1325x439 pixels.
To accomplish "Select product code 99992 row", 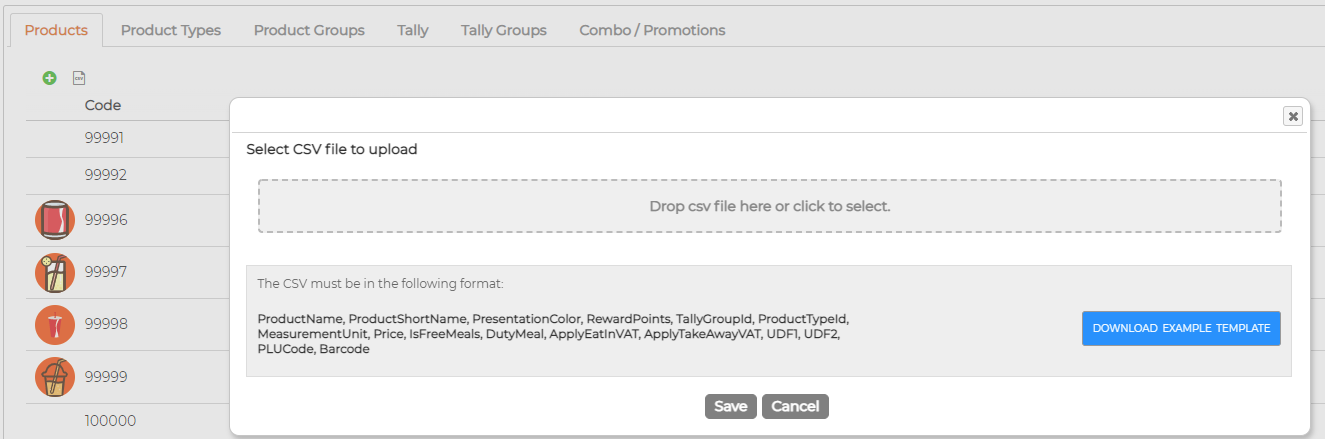I will (x=128, y=175).
